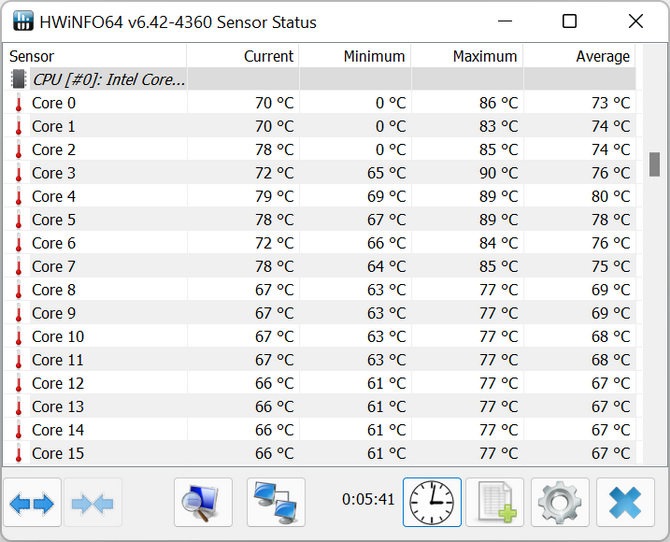Select the Core 3 sensor label
This screenshot has width=670, height=542.
pos(54,173)
